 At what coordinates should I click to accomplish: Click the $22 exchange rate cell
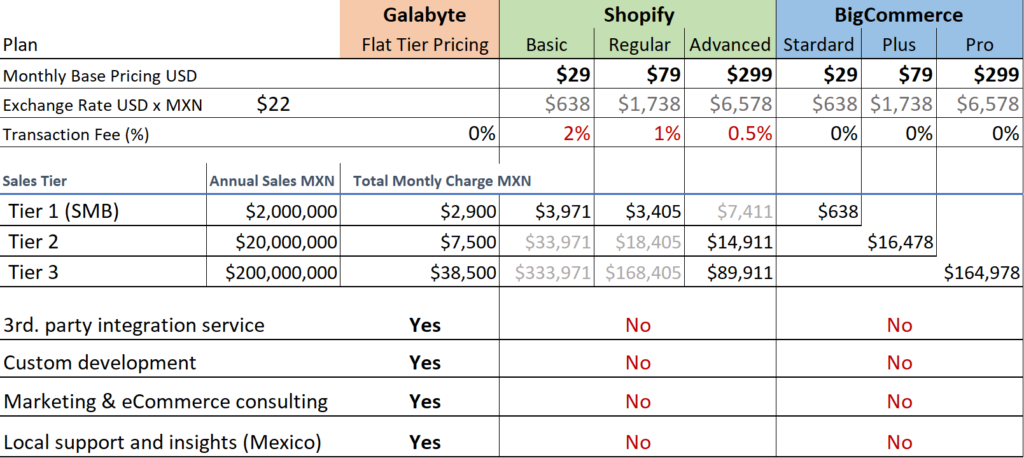click(274, 104)
